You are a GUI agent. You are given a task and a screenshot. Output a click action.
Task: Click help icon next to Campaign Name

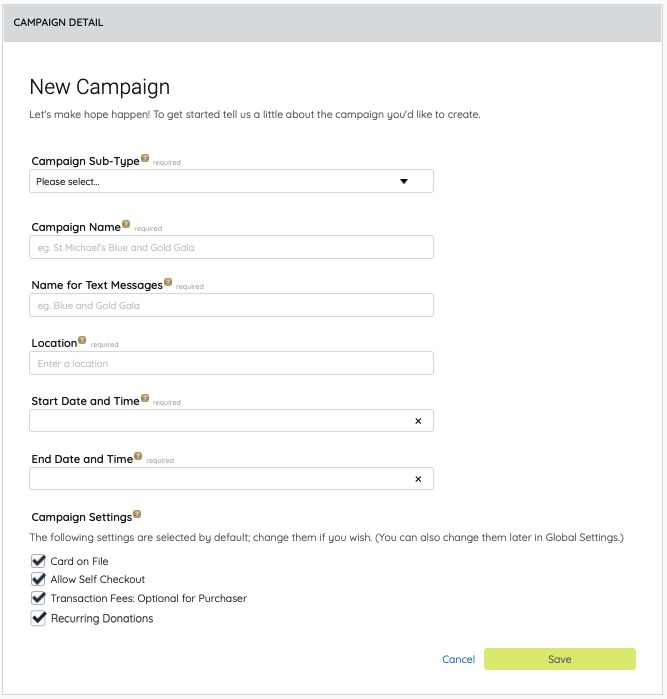126,224
